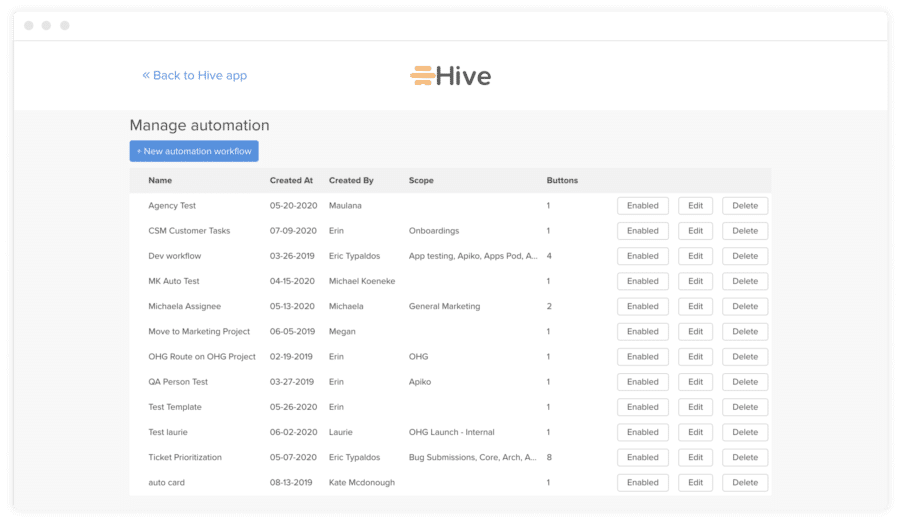This screenshot has width=900, height=521.
Task: Click the Name column header
Action: coord(160,180)
